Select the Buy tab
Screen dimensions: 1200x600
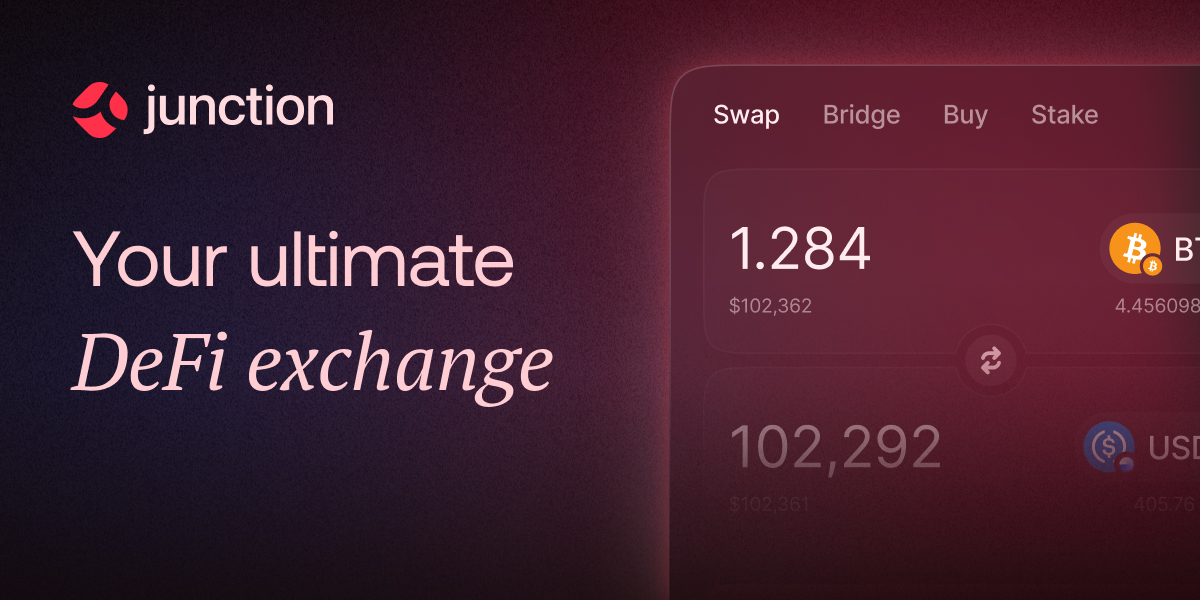pyautogui.click(x=964, y=115)
